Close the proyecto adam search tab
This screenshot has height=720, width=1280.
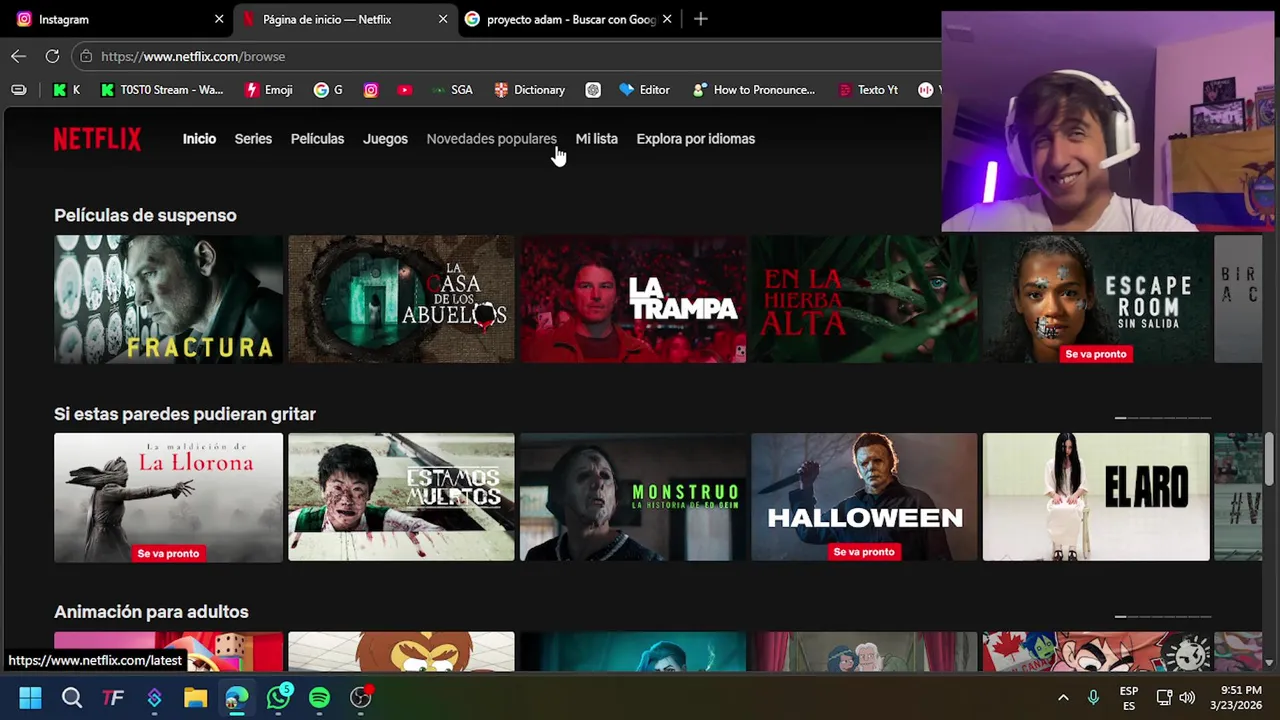pyautogui.click(x=667, y=19)
